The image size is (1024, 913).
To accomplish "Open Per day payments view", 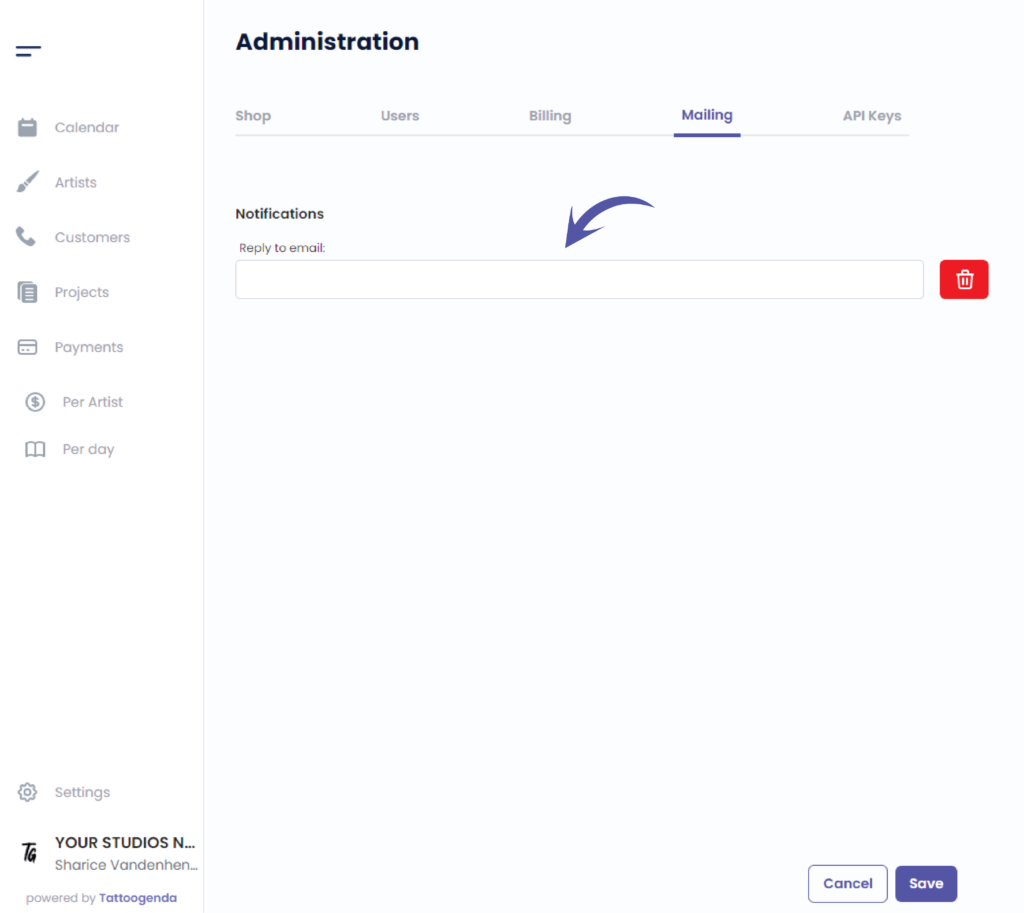I will click(88, 449).
